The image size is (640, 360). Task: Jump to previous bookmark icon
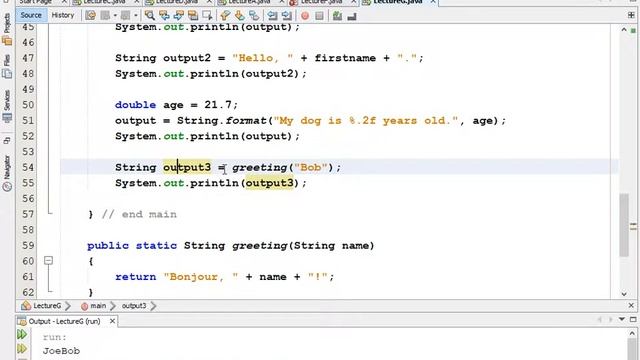225,16
